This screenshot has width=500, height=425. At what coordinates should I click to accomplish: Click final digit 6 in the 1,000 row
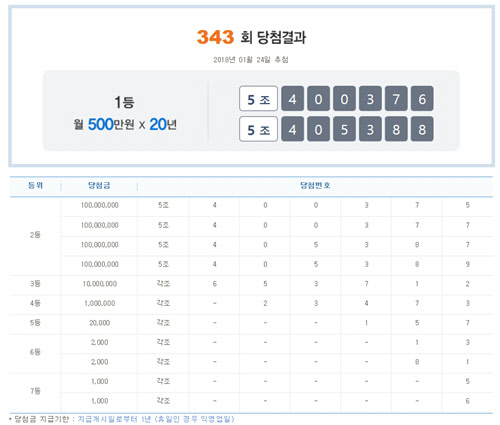pyautogui.click(x=468, y=401)
